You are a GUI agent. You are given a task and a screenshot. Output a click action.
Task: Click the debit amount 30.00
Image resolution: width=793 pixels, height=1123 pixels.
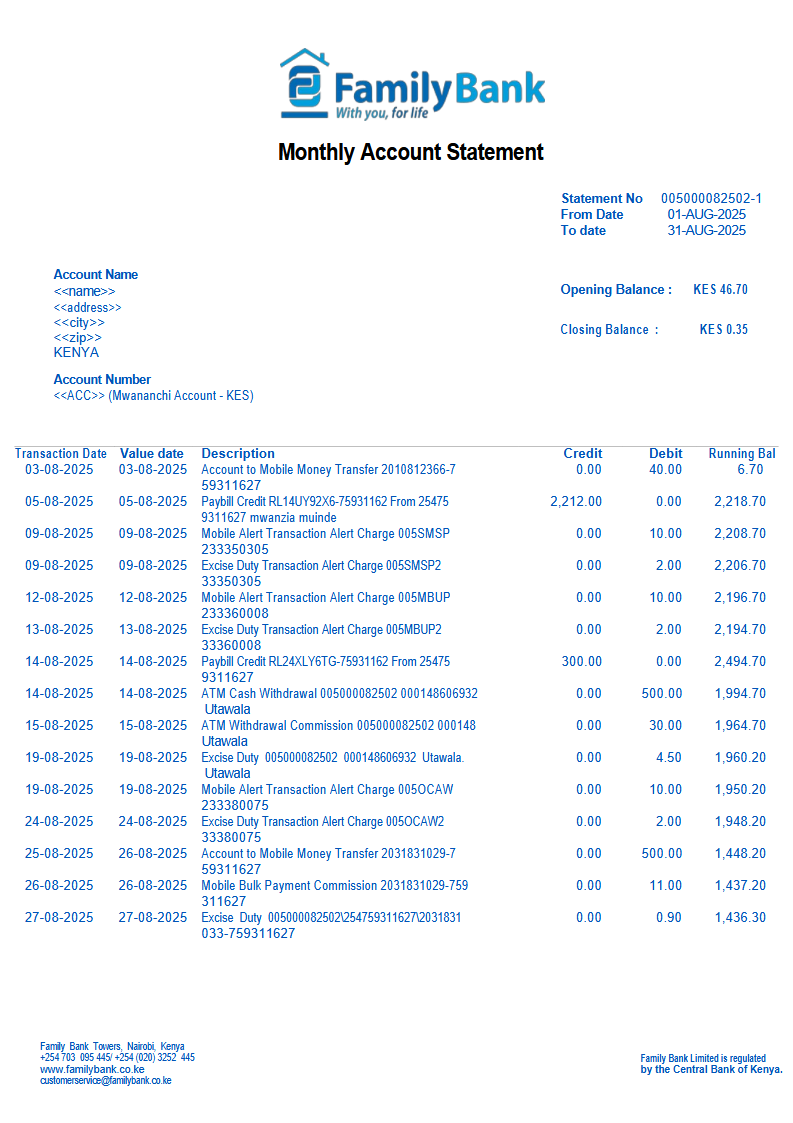[x=665, y=726]
